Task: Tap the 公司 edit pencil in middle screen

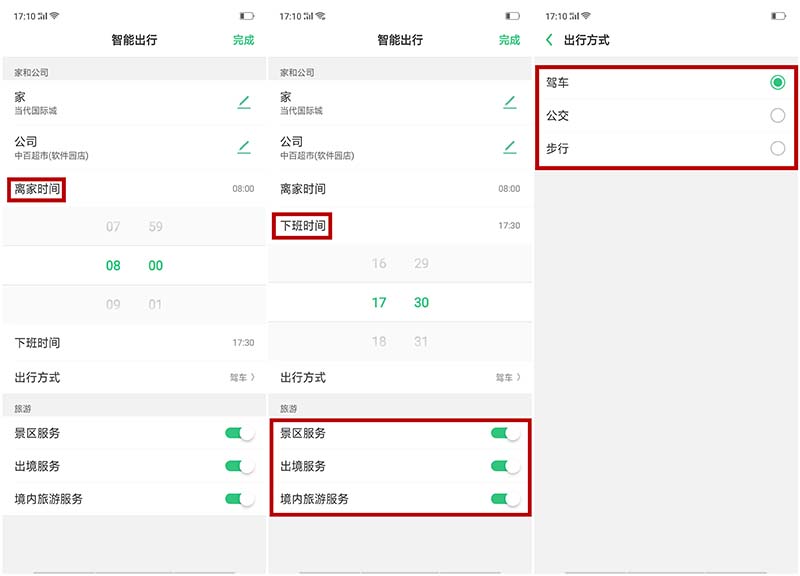Action: (x=510, y=147)
